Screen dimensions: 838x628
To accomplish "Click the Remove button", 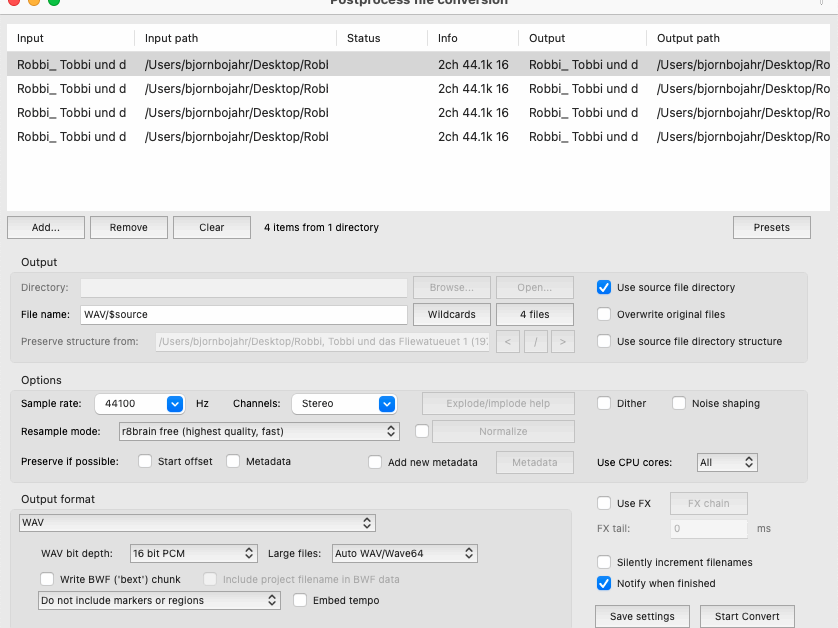I will point(128,227).
